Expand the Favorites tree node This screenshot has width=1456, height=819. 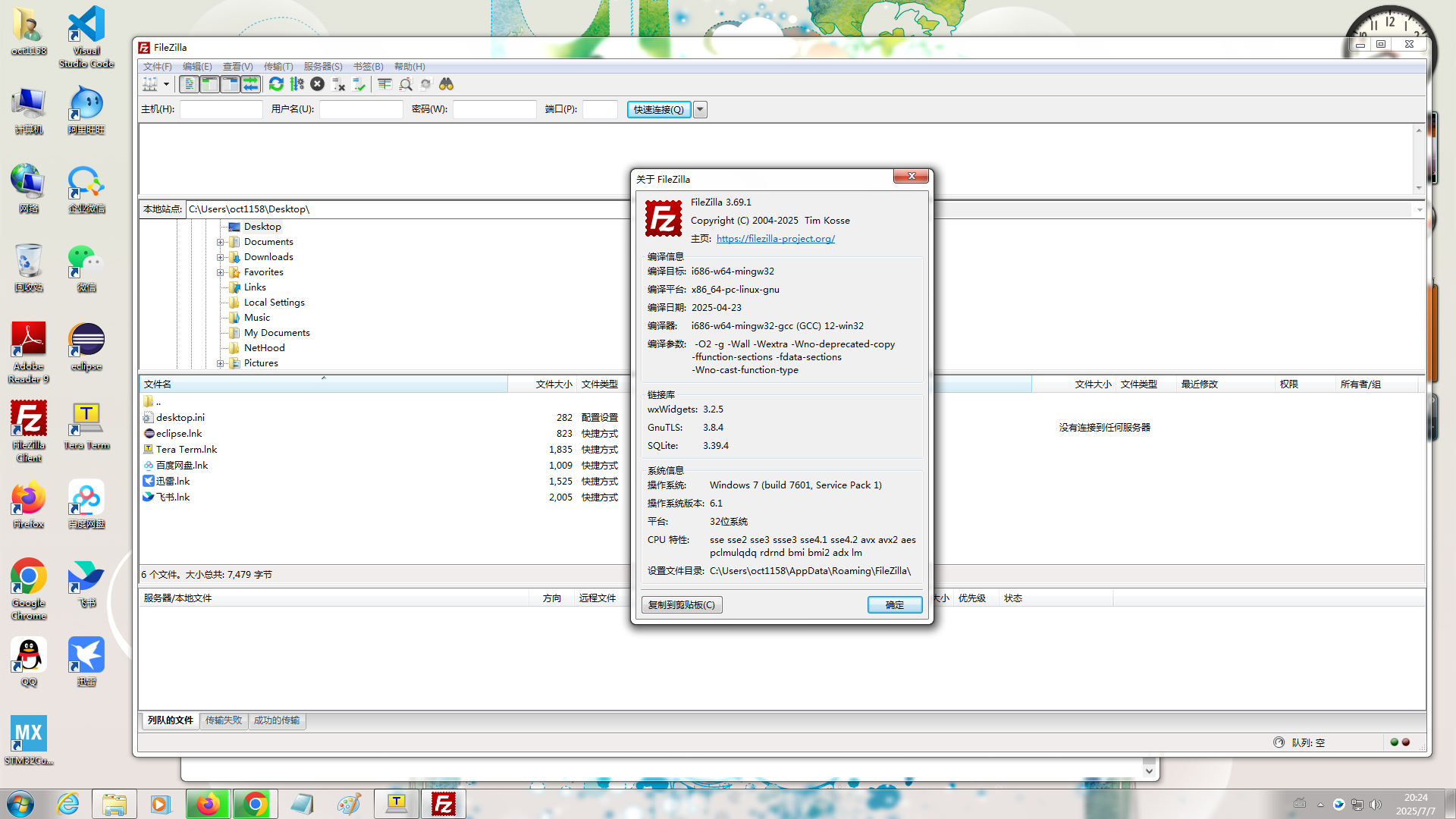click(221, 272)
